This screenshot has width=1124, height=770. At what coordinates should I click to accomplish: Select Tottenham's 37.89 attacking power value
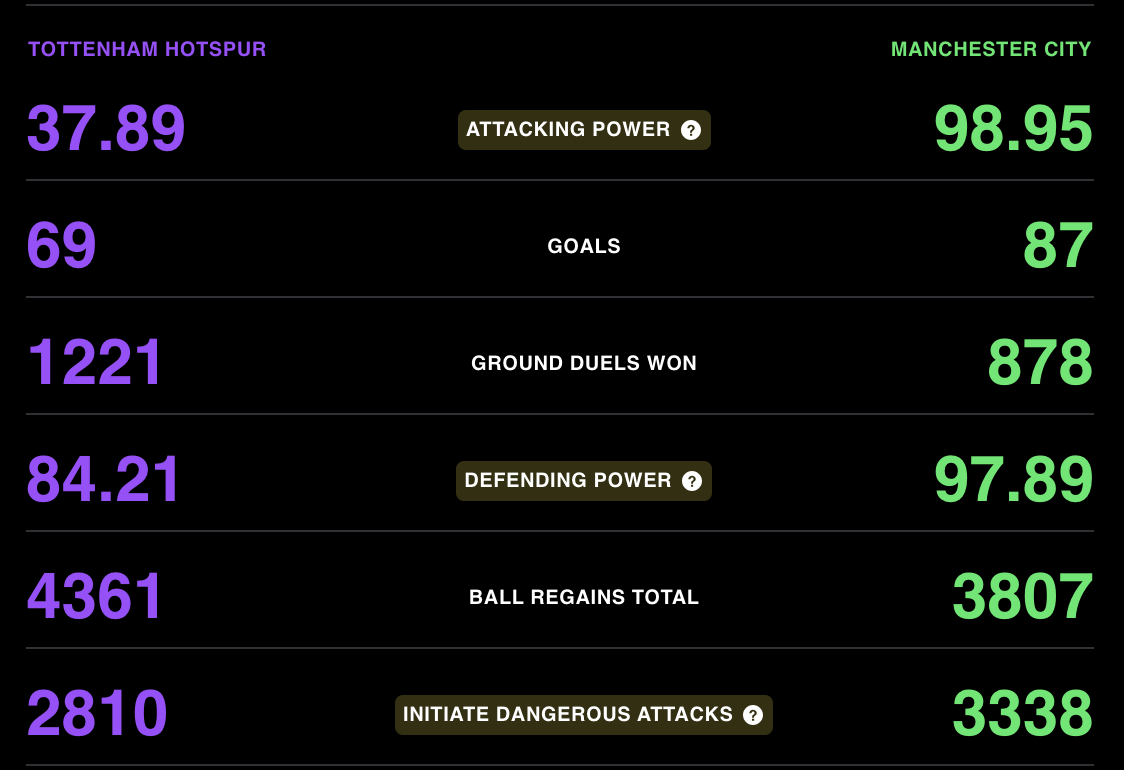pos(106,129)
